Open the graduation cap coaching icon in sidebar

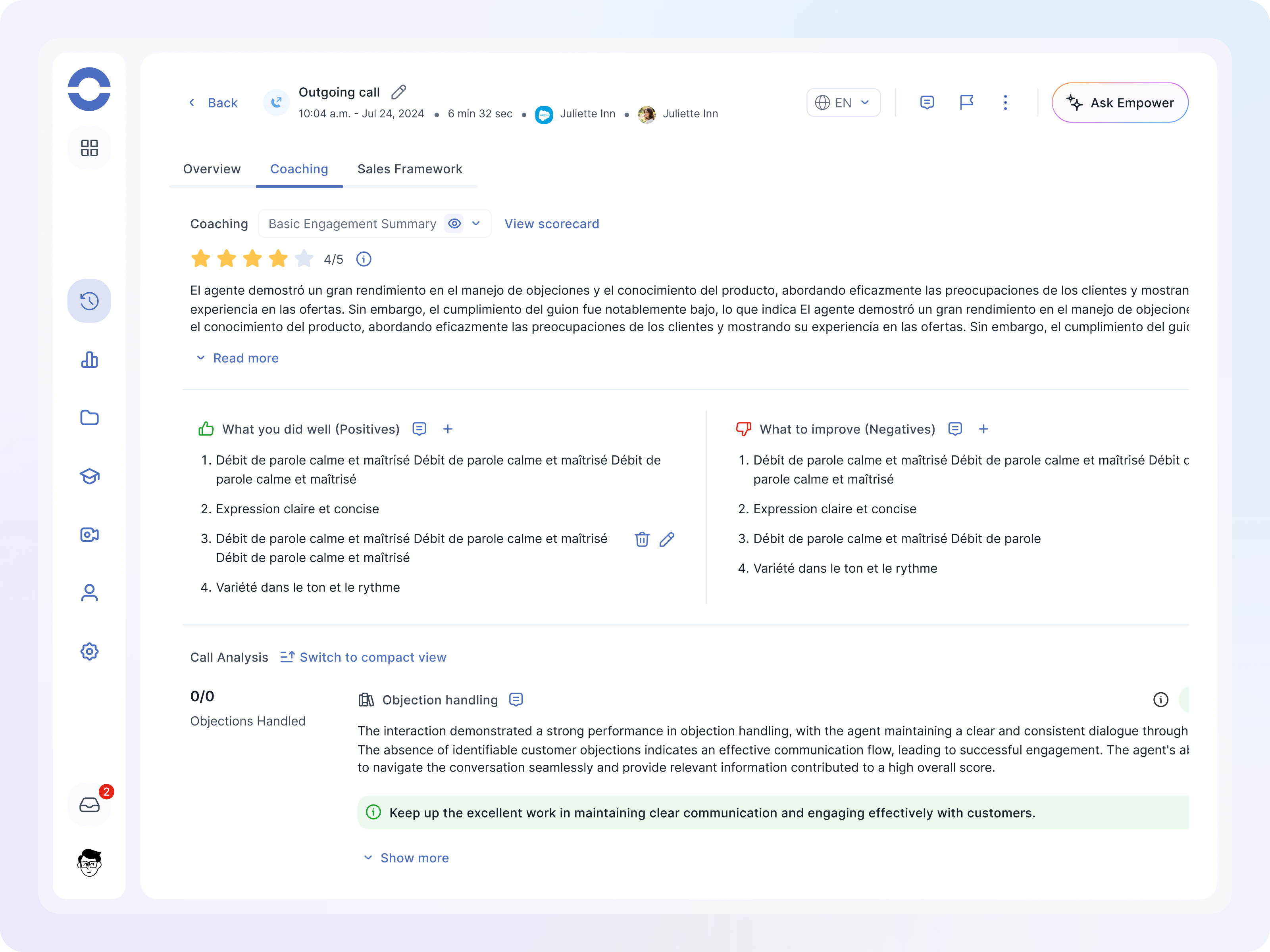[x=90, y=476]
